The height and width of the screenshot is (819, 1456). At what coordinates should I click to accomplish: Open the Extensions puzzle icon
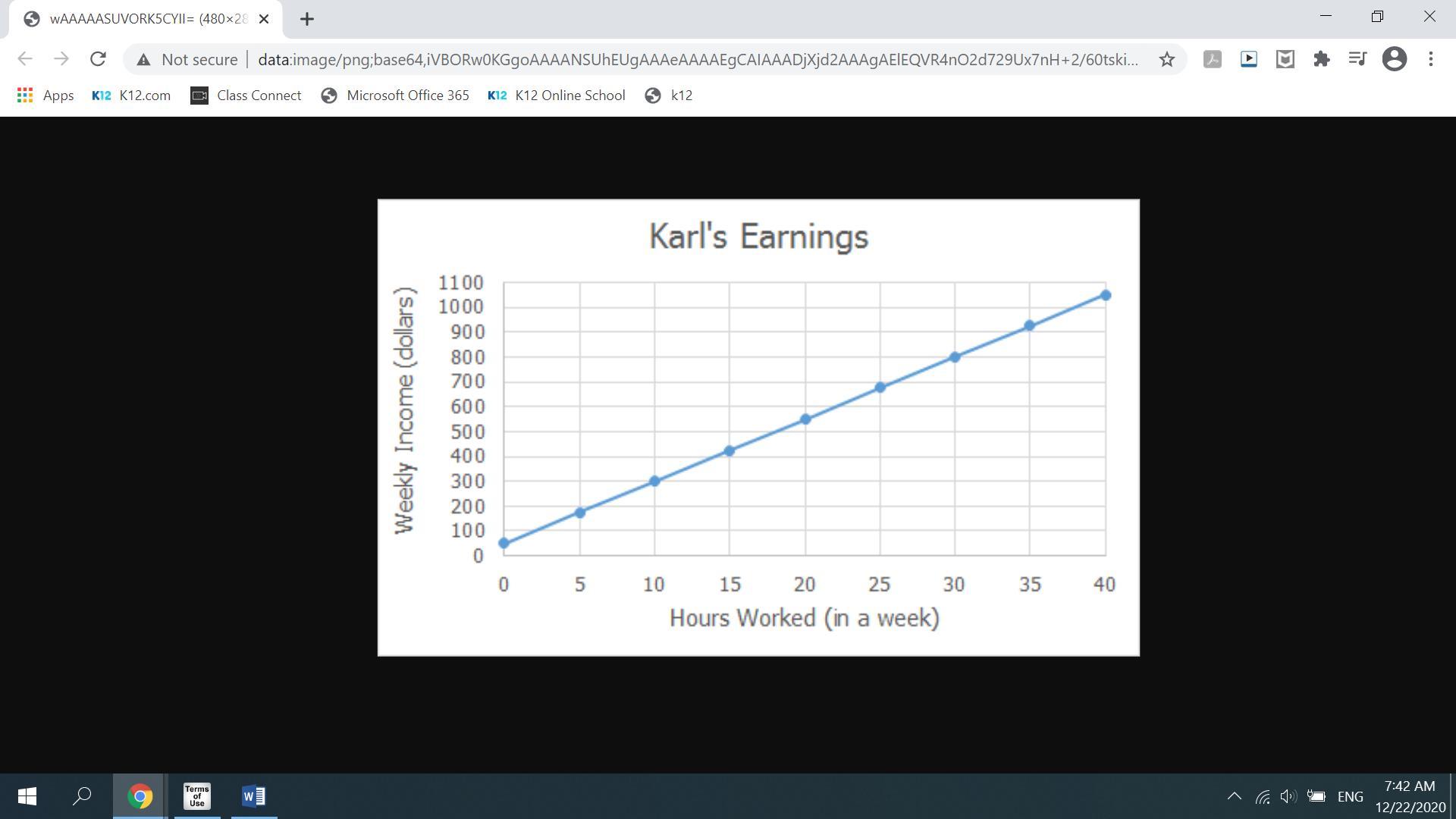click(1322, 59)
